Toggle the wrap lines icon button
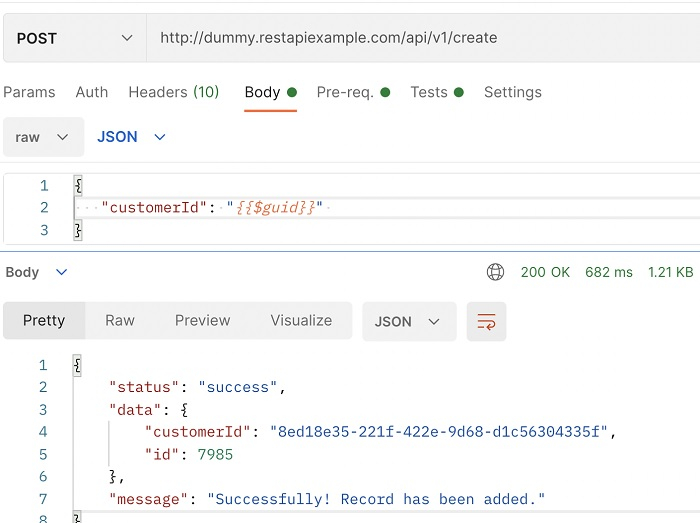The width and height of the screenshot is (700, 523). [x=486, y=321]
